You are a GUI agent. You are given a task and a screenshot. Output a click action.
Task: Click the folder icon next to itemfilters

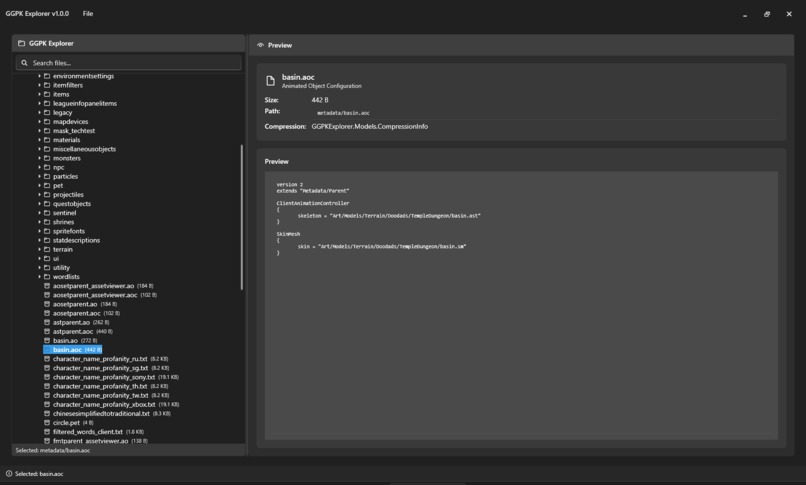pos(47,85)
